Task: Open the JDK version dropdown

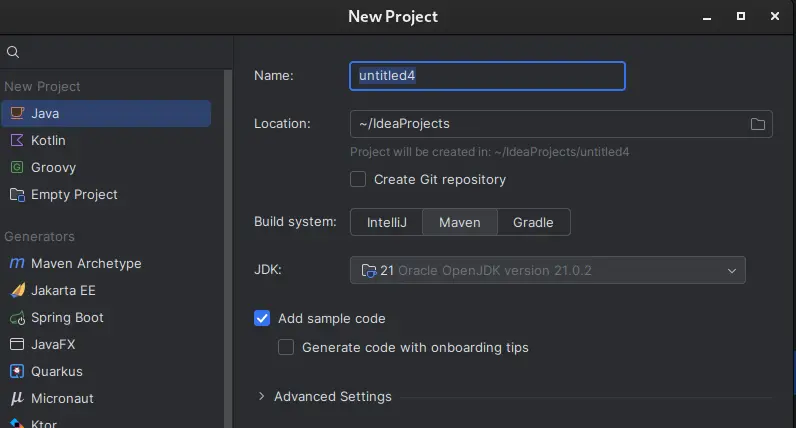Action: click(732, 270)
